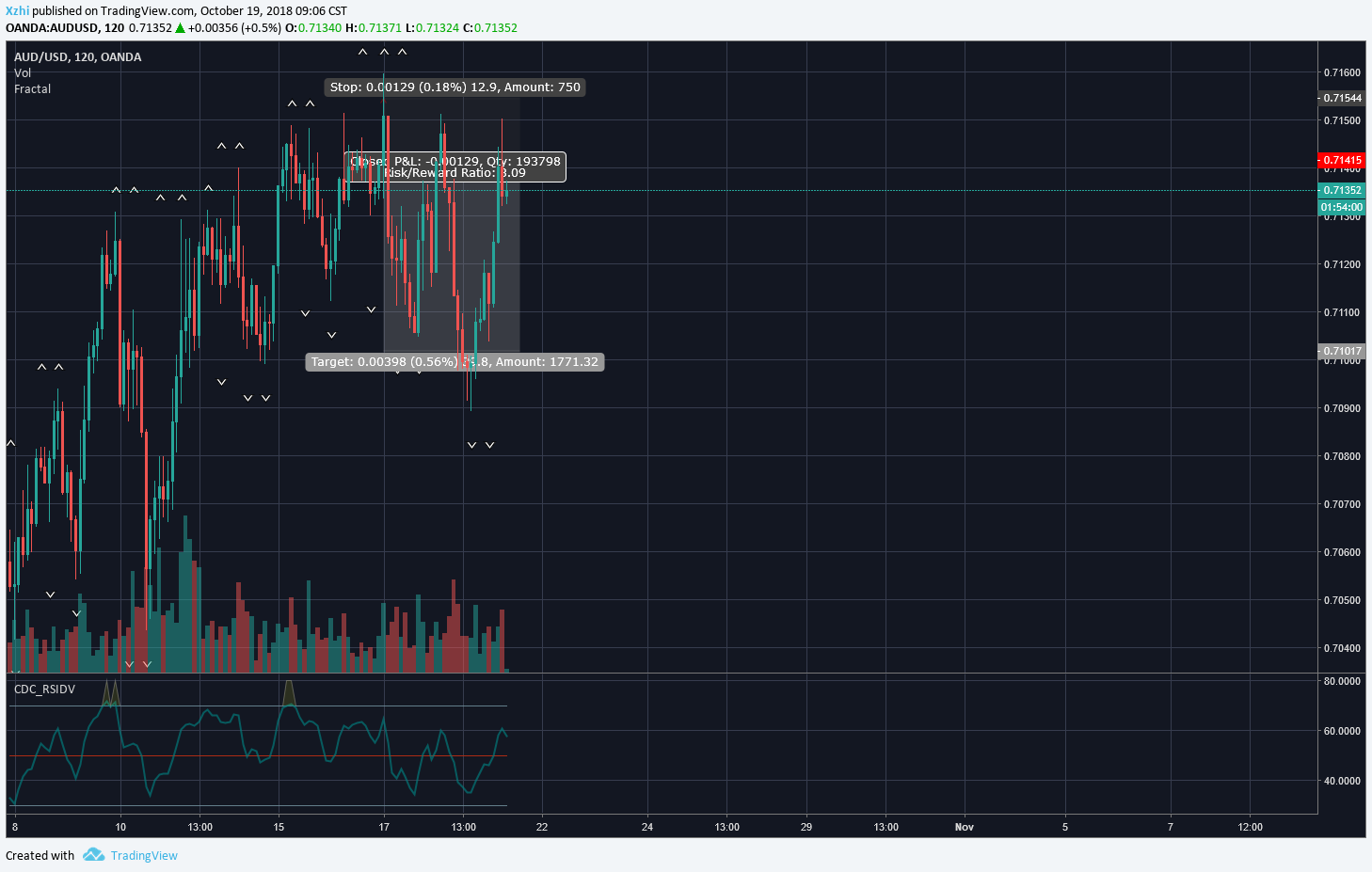Click the Target 0.00398 position label

click(x=455, y=362)
